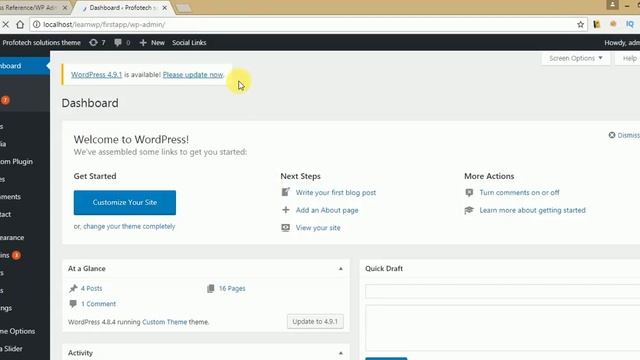The height and width of the screenshot is (360, 640).
Task: Dismiss the Welcome to WordPress panel
Action: 624,135
